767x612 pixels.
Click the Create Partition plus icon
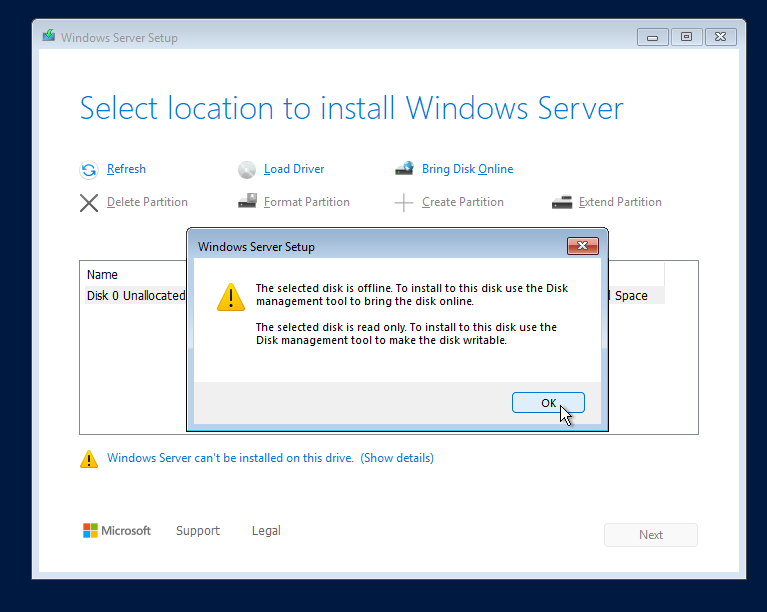(x=404, y=203)
